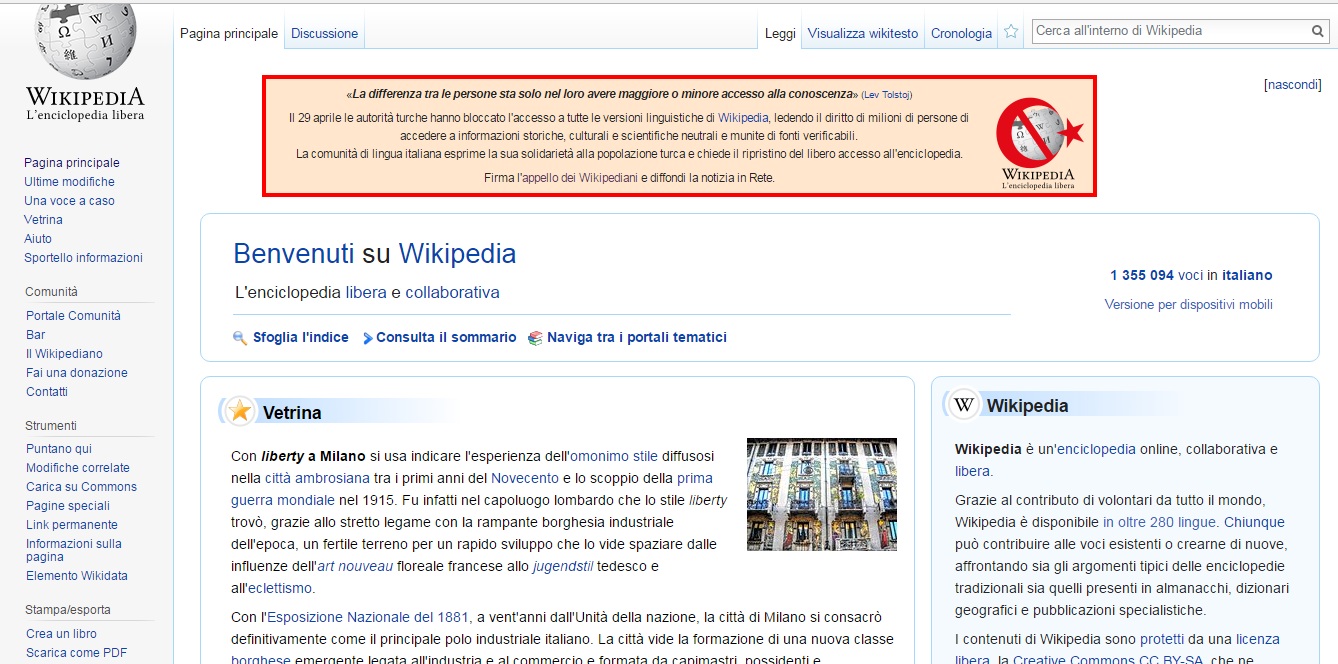Open the eclettismo link

coord(280,588)
